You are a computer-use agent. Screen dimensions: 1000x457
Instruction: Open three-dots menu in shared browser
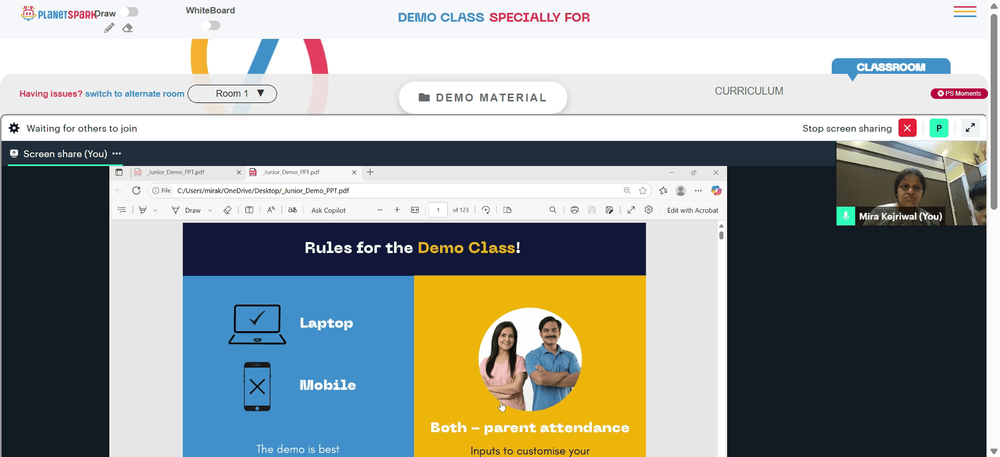point(698,191)
